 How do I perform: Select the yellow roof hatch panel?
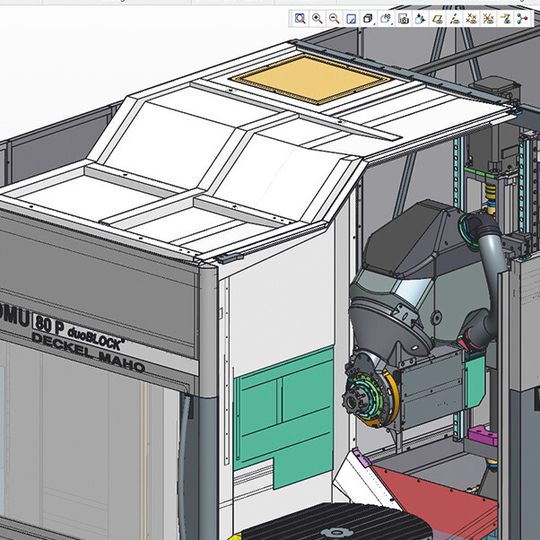click(x=311, y=79)
